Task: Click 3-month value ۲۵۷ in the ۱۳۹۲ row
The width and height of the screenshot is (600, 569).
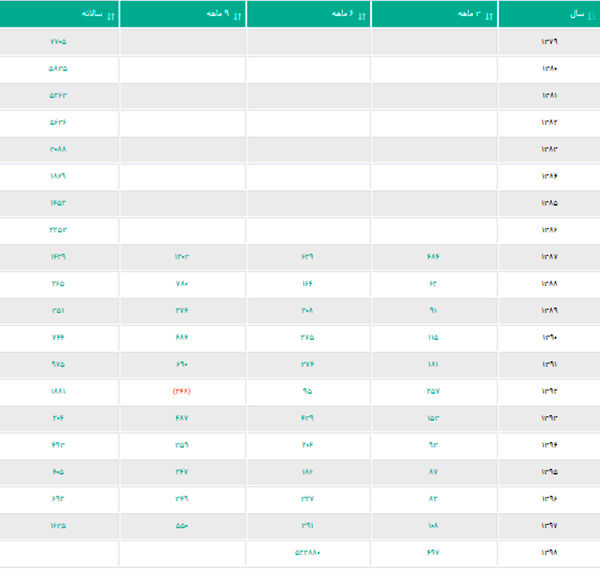Action: click(433, 391)
